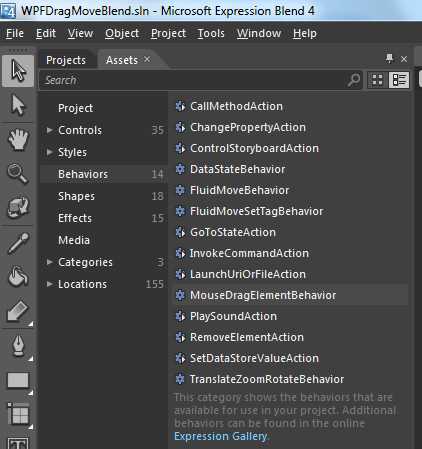Switch assets to grid mode view
Image resolution: width=422 pixels, height=449 pixels.
coord(377,80)
